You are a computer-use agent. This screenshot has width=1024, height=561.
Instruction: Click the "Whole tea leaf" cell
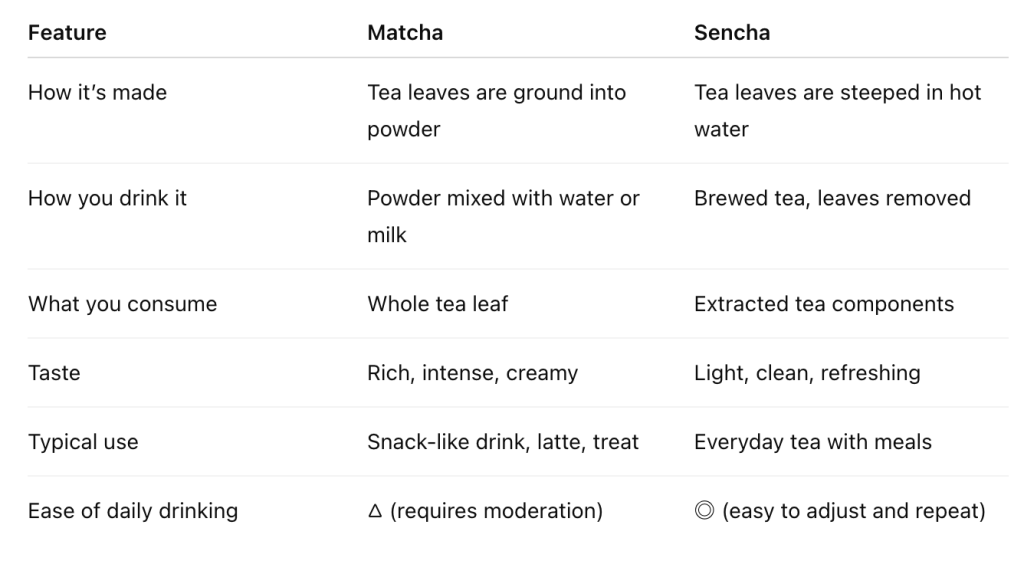click(x=437, y=304)
